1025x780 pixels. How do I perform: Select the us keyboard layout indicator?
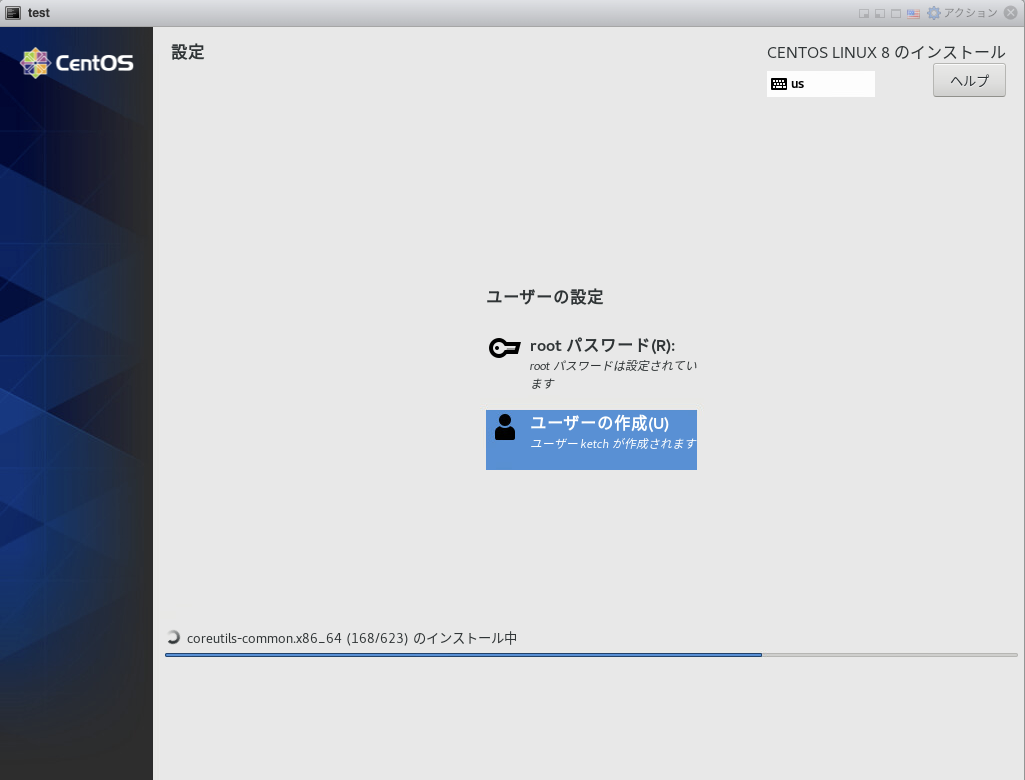[x=820, y=84]
